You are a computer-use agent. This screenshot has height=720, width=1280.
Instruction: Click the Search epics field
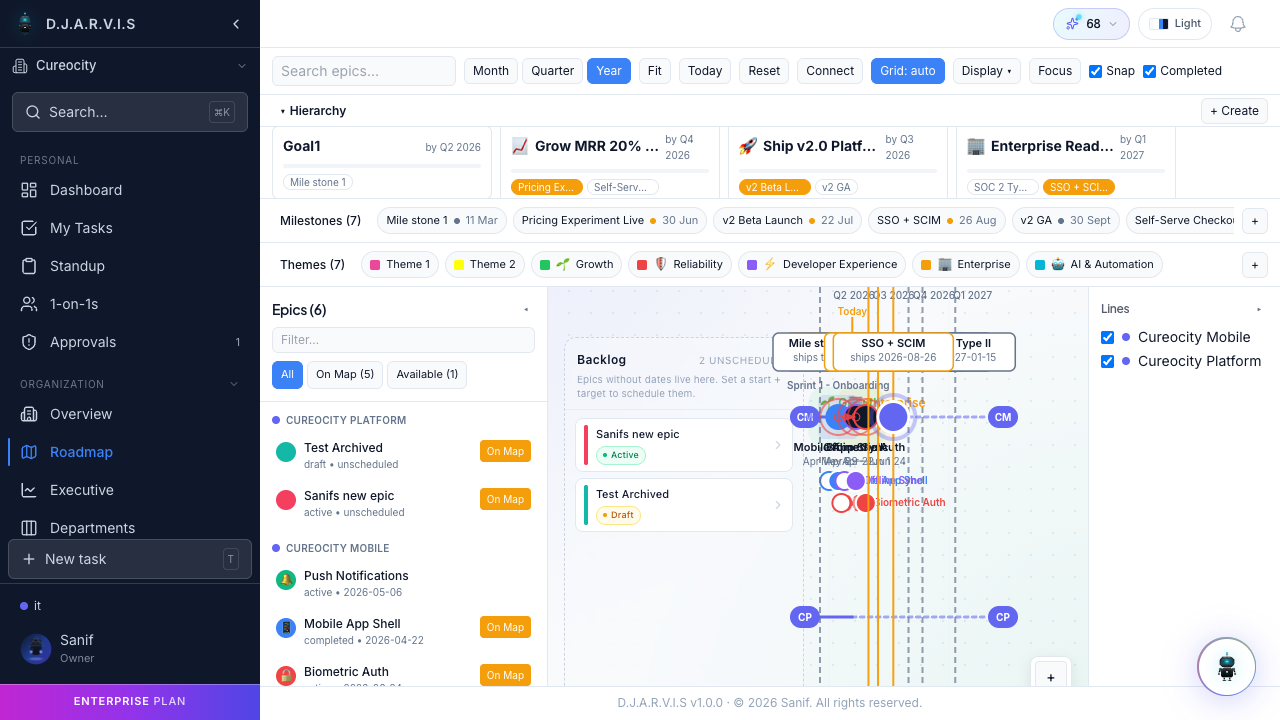364,71
